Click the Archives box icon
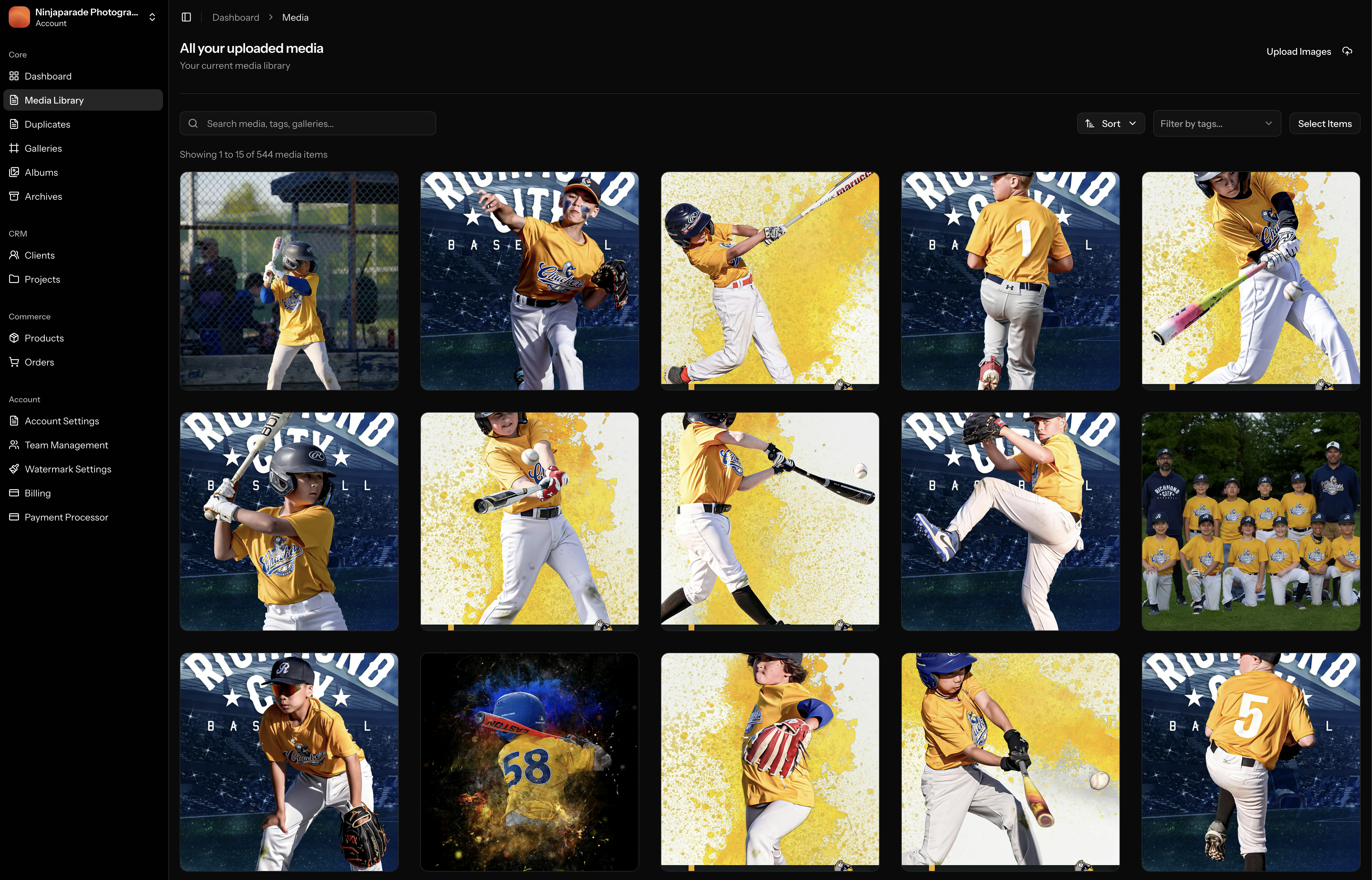Viewport: 1372px width, 880px height. [14, 196]
